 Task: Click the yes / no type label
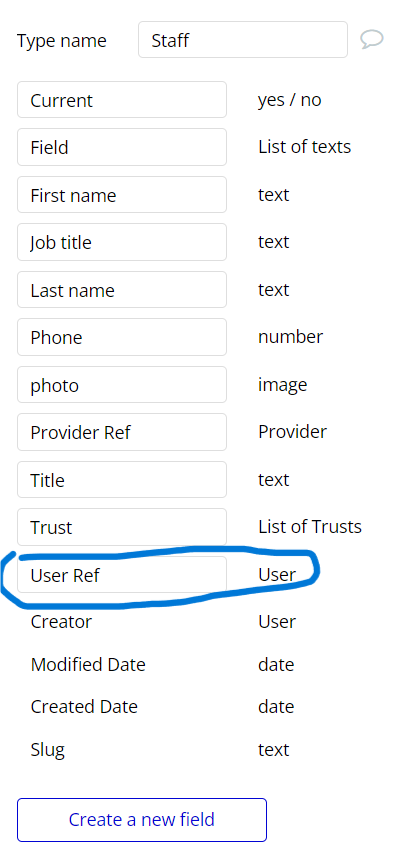click(290, 100)
